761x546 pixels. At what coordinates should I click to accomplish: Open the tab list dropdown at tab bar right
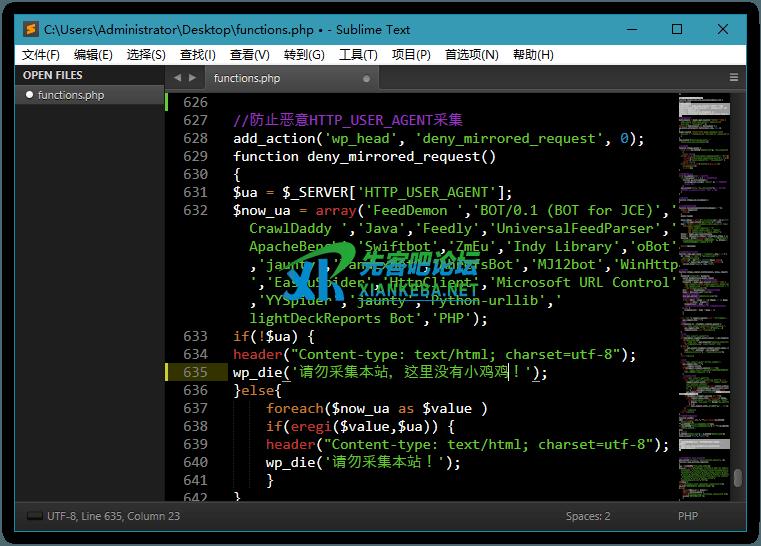click(734, 77)
